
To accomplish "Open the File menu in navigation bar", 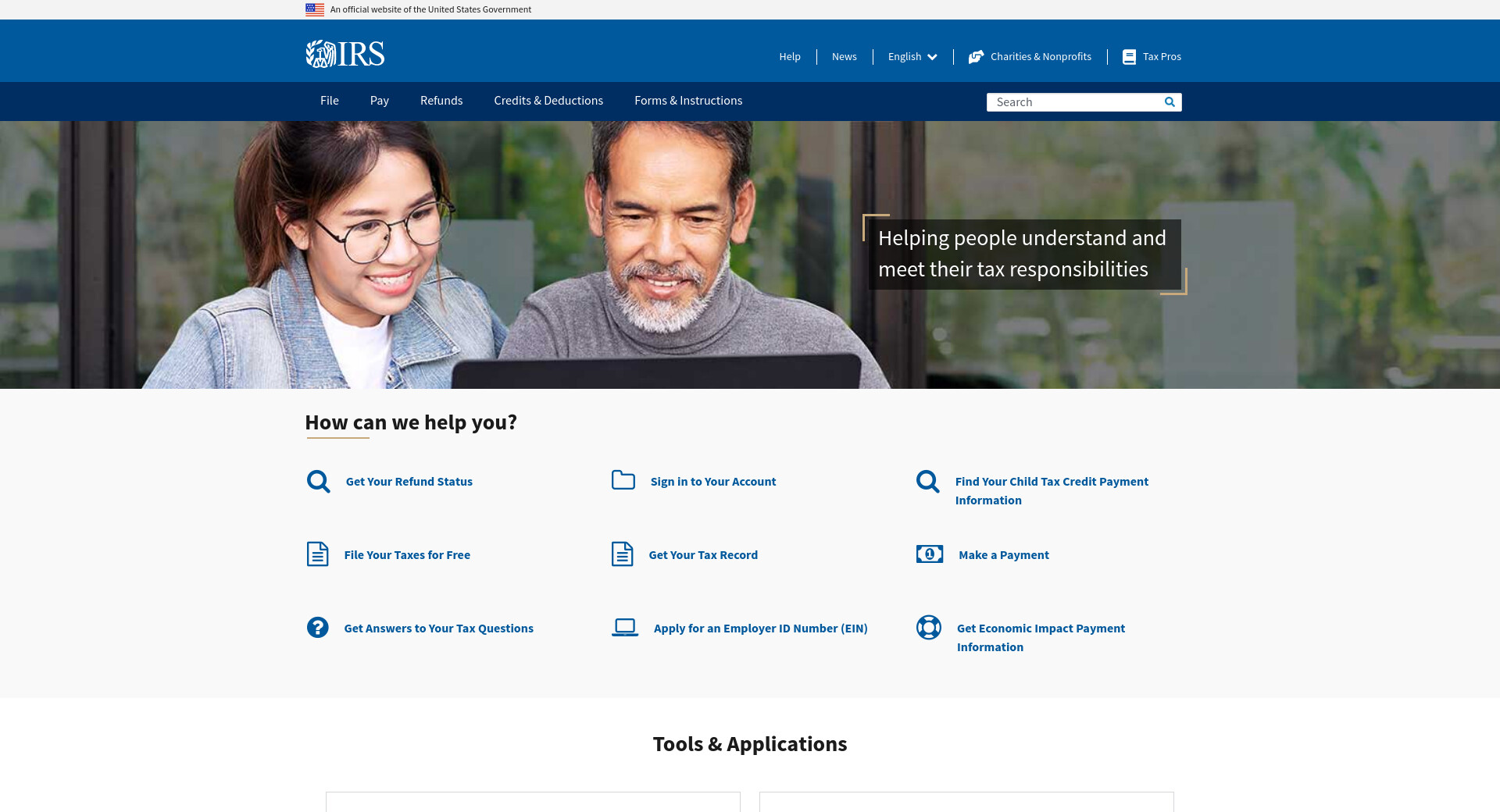I will point(329,101).
